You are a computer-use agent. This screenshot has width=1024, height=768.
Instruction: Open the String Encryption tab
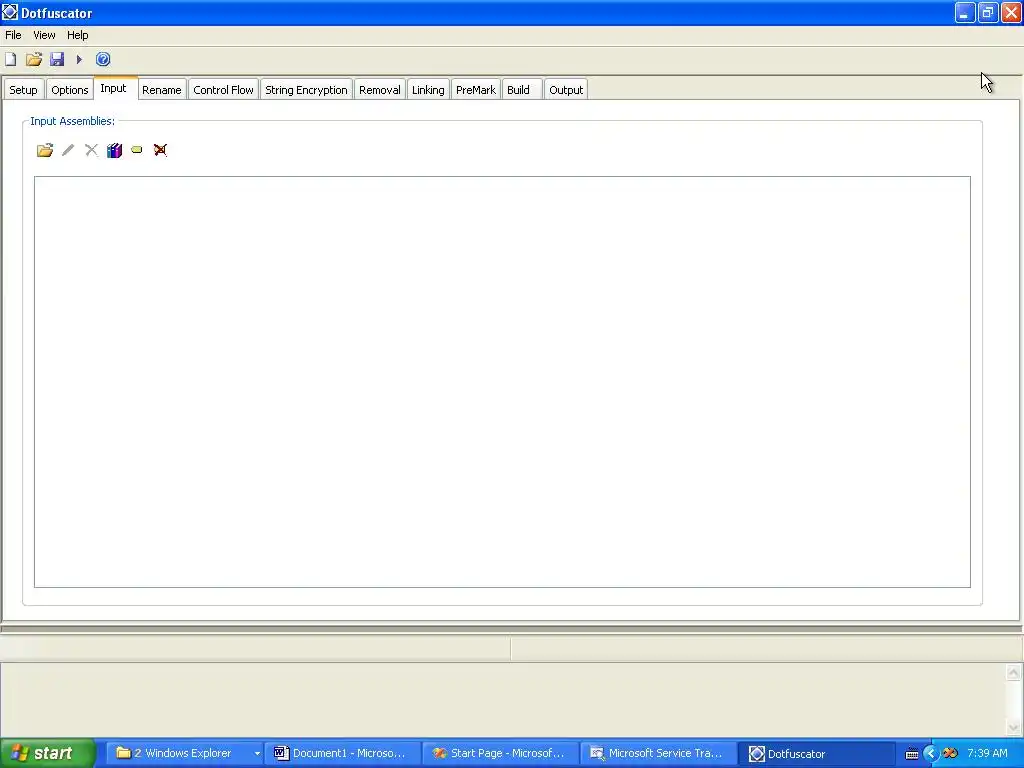tap(306, 90)
